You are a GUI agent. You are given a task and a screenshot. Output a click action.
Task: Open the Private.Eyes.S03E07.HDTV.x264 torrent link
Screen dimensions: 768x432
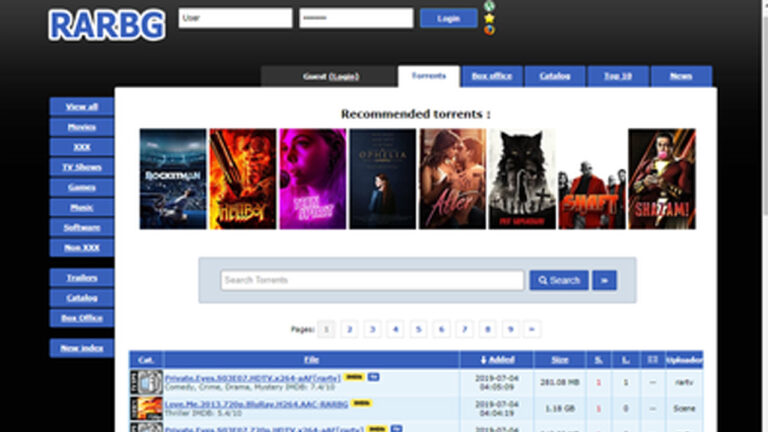[253, 378]
